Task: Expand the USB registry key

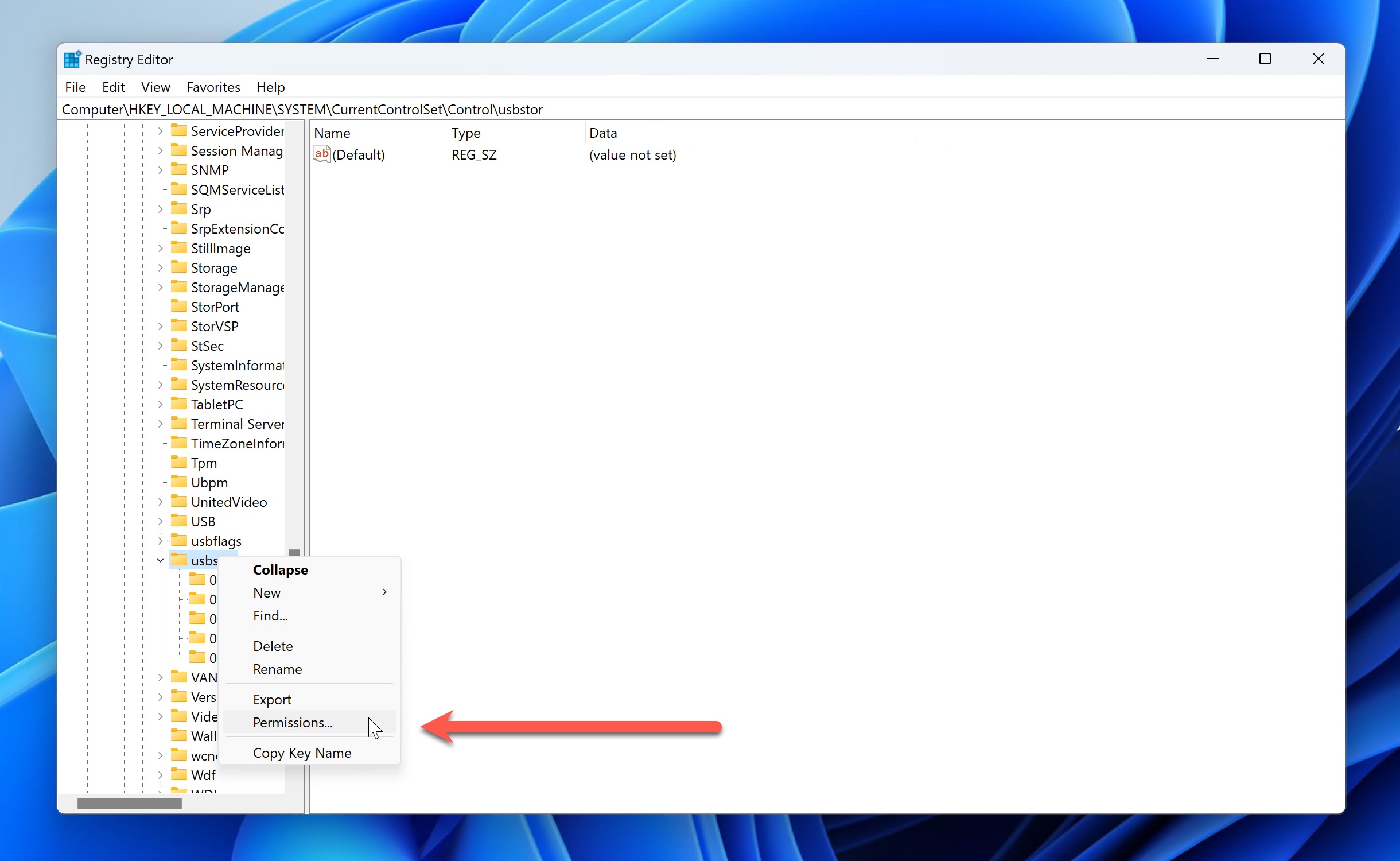Action: 162,521
